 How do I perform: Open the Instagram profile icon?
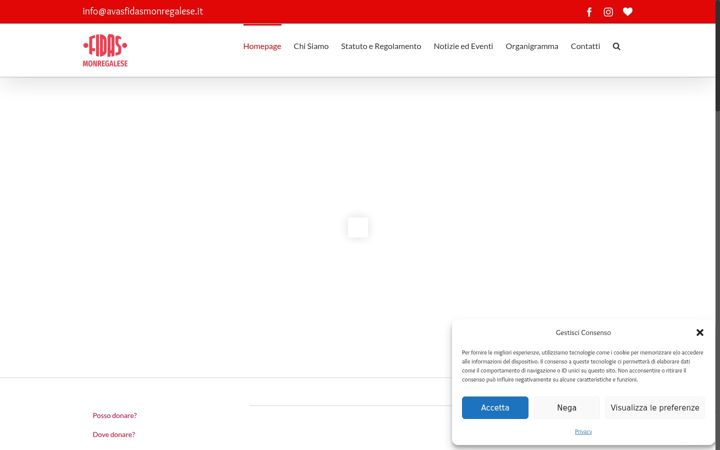coord(608,12)
